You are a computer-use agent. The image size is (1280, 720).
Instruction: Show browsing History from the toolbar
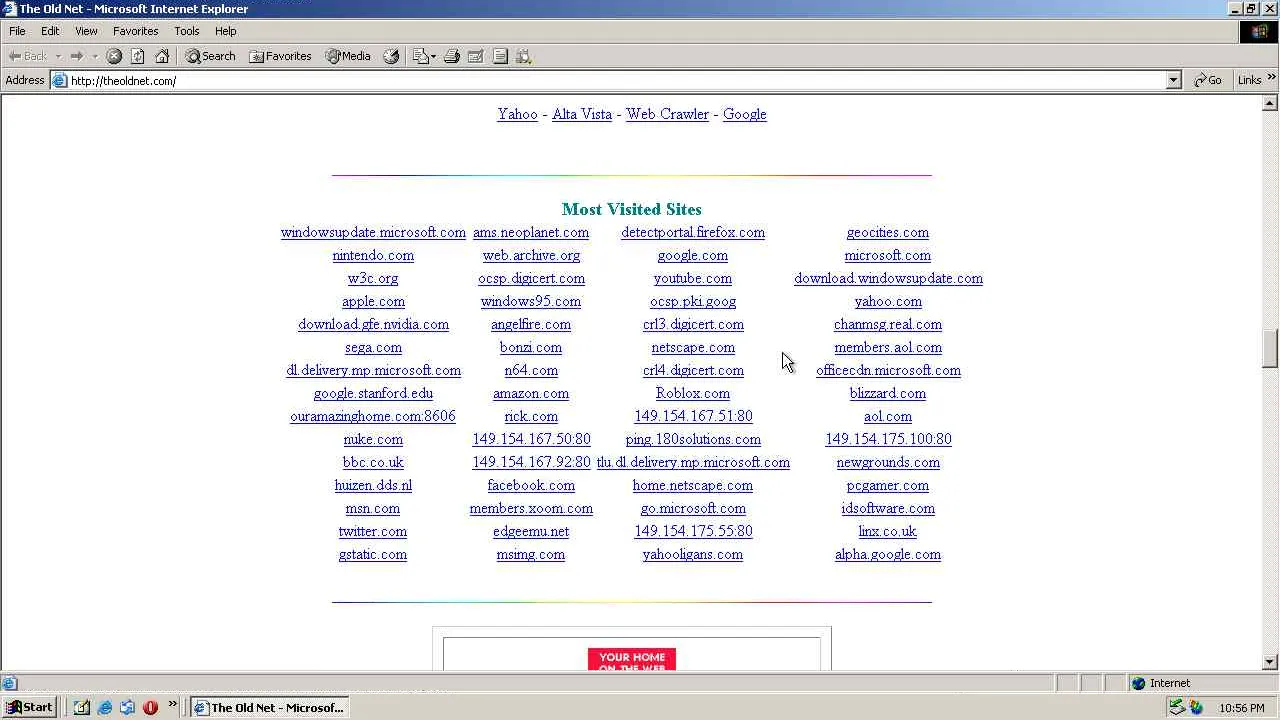[391, 56]
